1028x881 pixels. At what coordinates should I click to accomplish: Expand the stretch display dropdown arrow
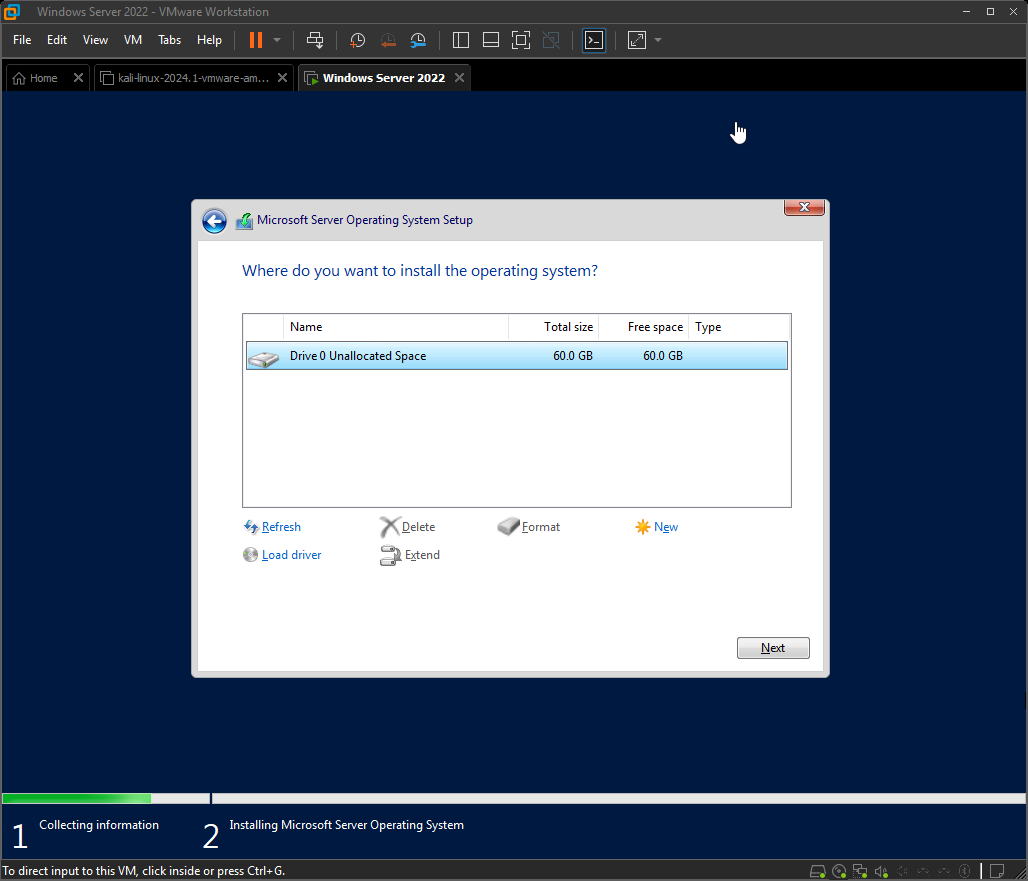tap(658, 40)
